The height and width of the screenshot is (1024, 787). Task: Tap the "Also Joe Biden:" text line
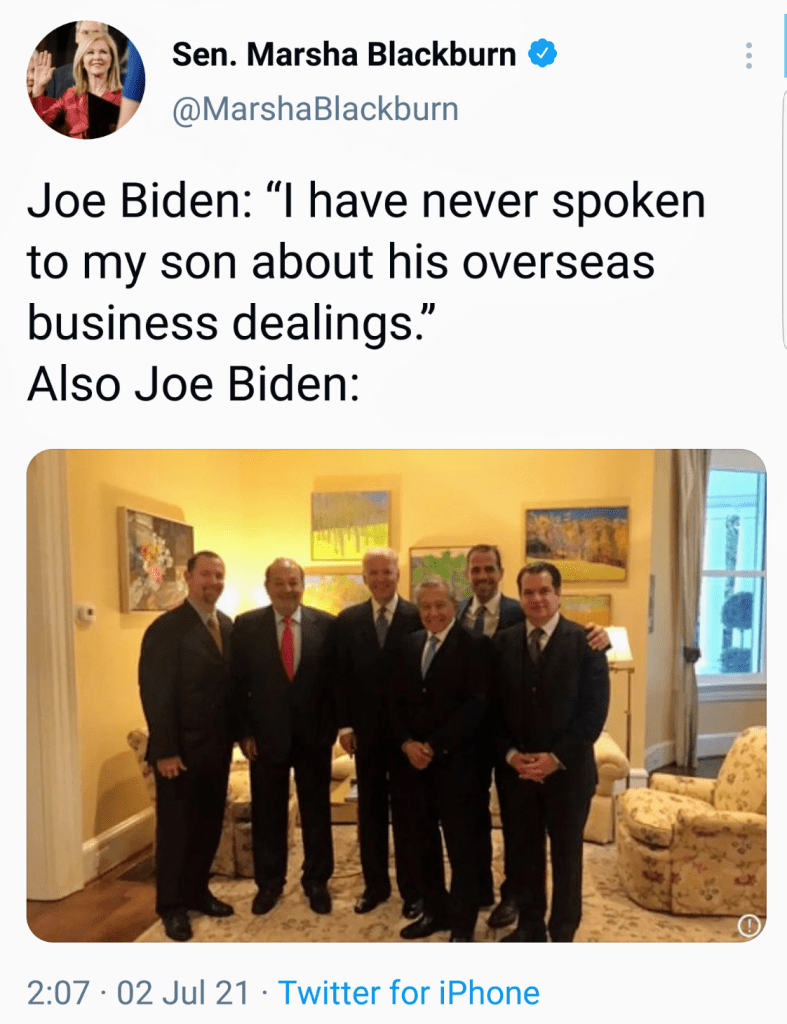[192, 384]
